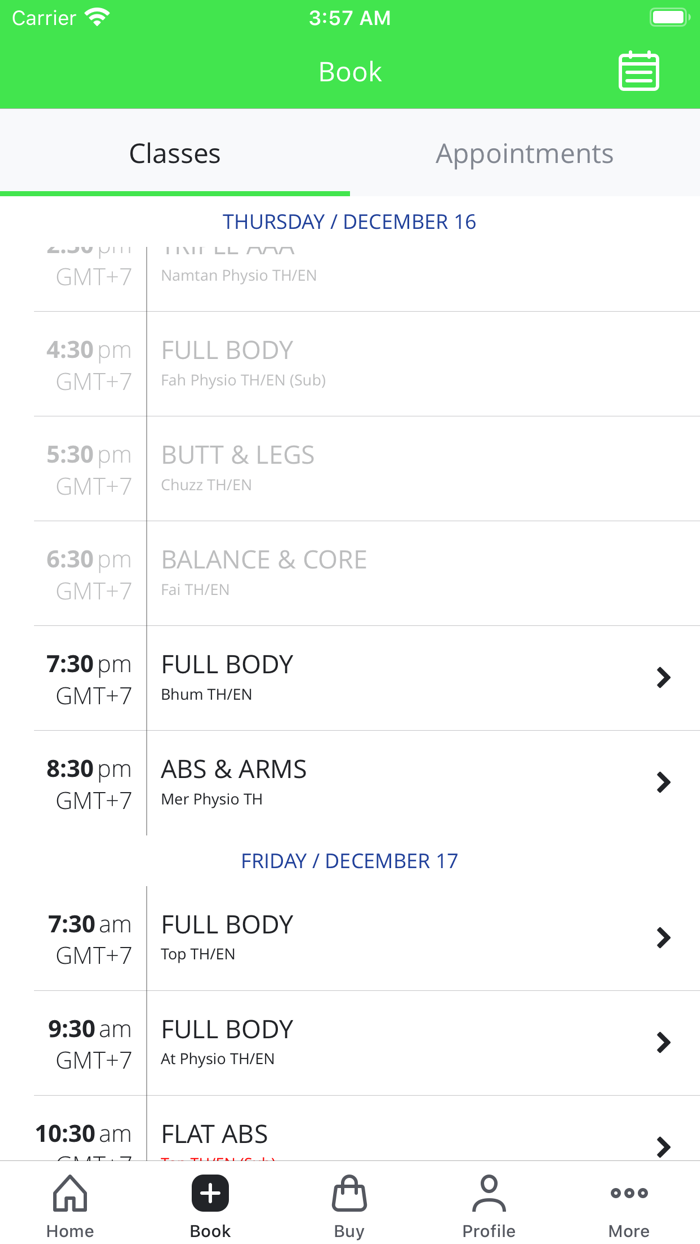
Task: Open the calendar date picker icon
Action: click(638, 72)
